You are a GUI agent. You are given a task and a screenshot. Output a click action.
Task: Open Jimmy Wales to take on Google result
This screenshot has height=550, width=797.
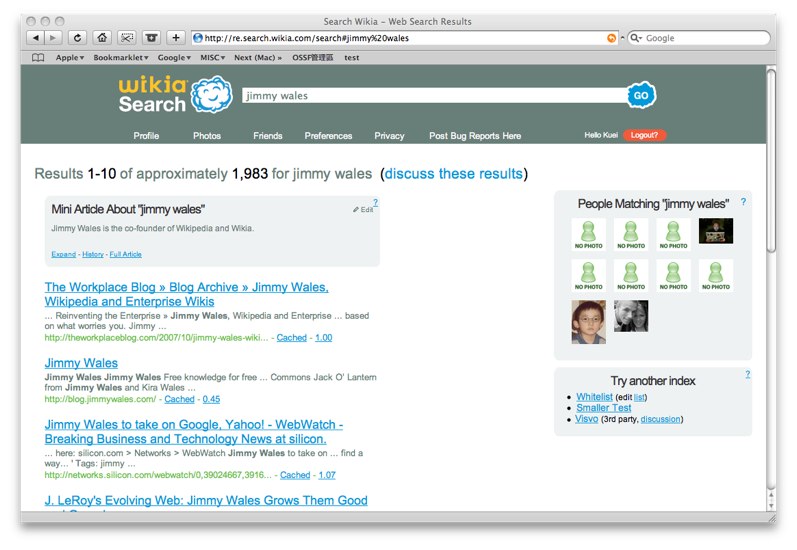pos(194,432)
